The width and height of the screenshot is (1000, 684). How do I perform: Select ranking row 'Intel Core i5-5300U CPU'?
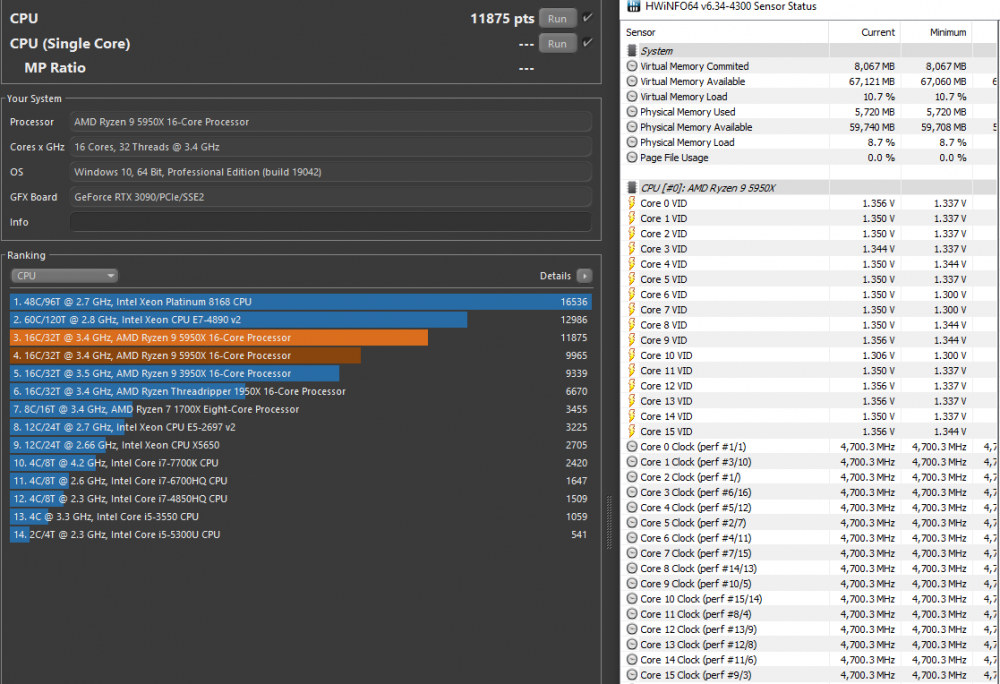[x=301, y=534]
